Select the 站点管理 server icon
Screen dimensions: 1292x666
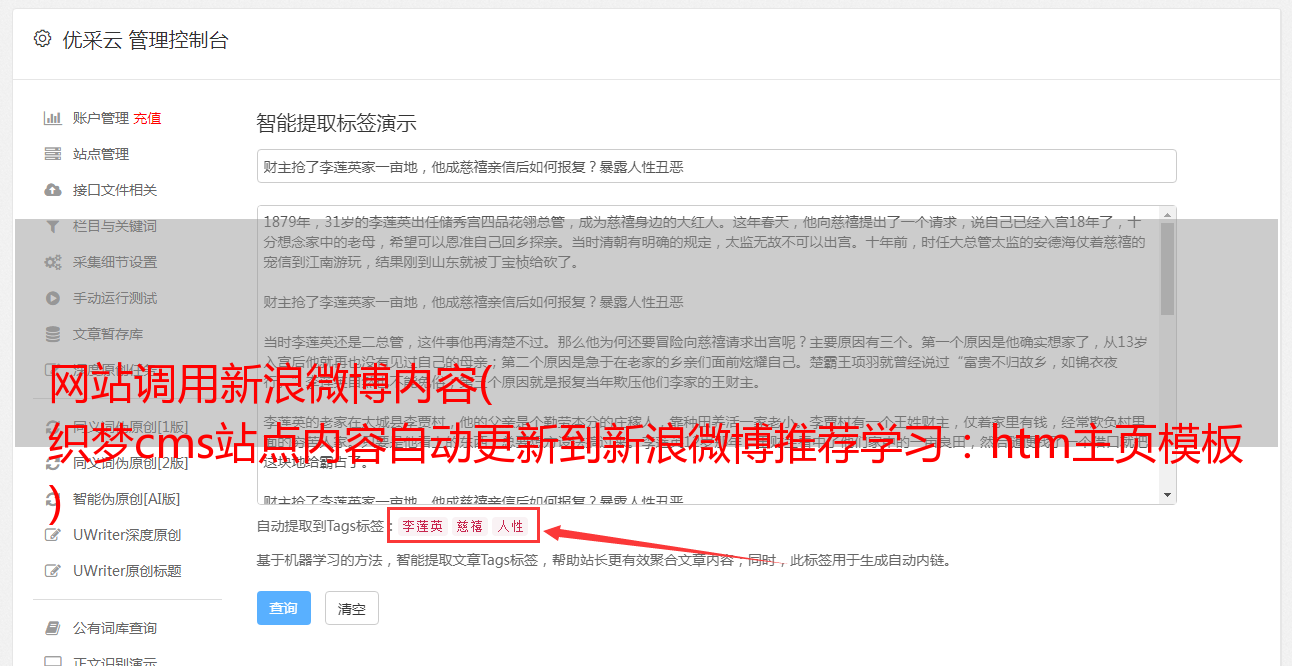[x=53, y=154]
